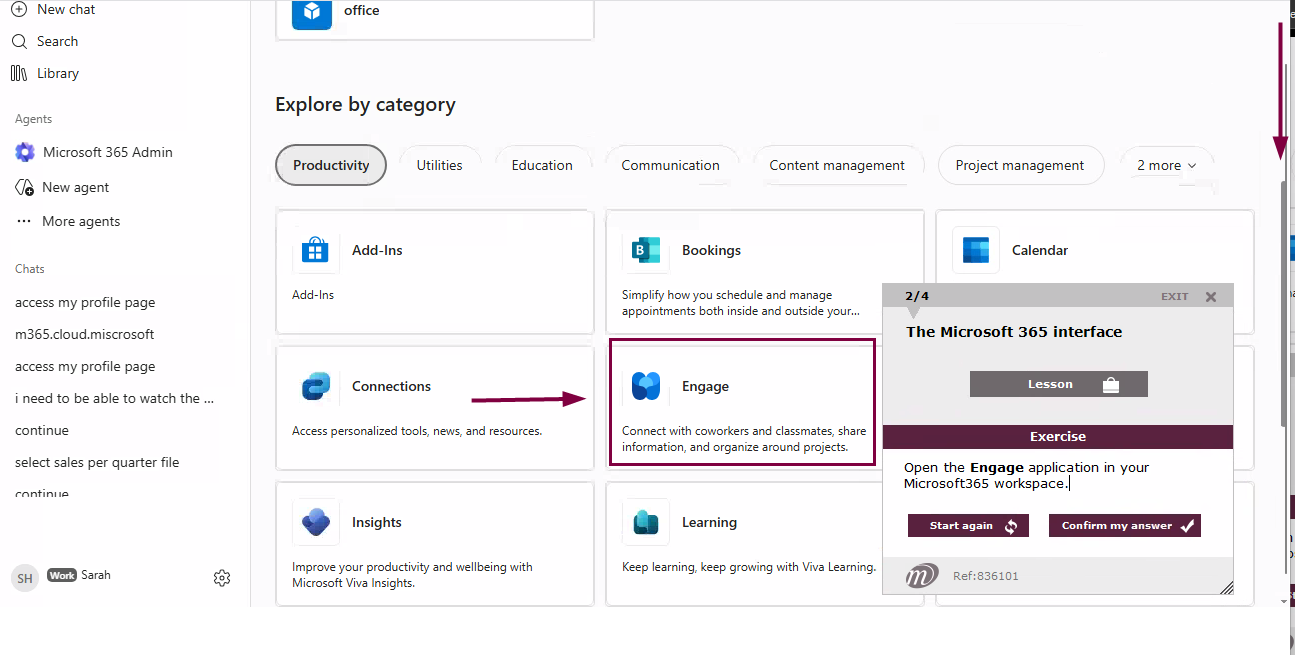The width and height of the screenshot is (1295, 655).
Task: Click the 'Explore by category' heading
Action: pos(365,104)
